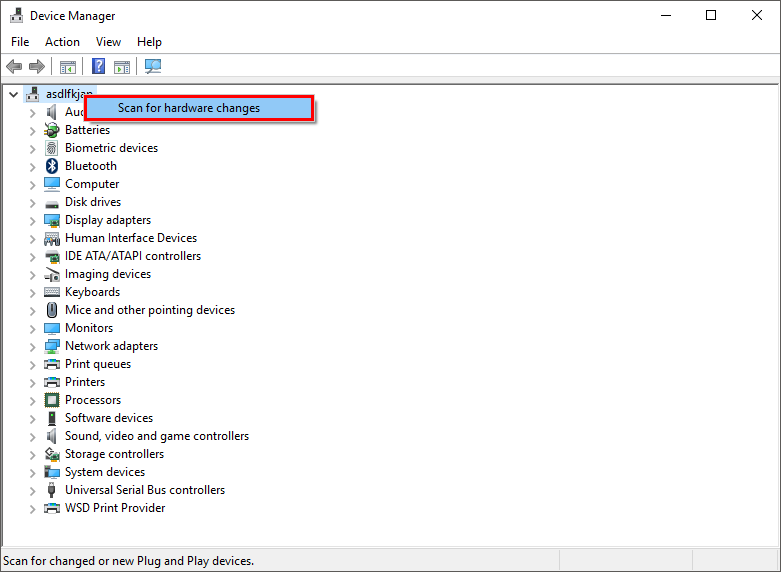This screenshot has height=572, width=781.
Task: Expand the Disk drives node
Action: (x=33, y=203)
